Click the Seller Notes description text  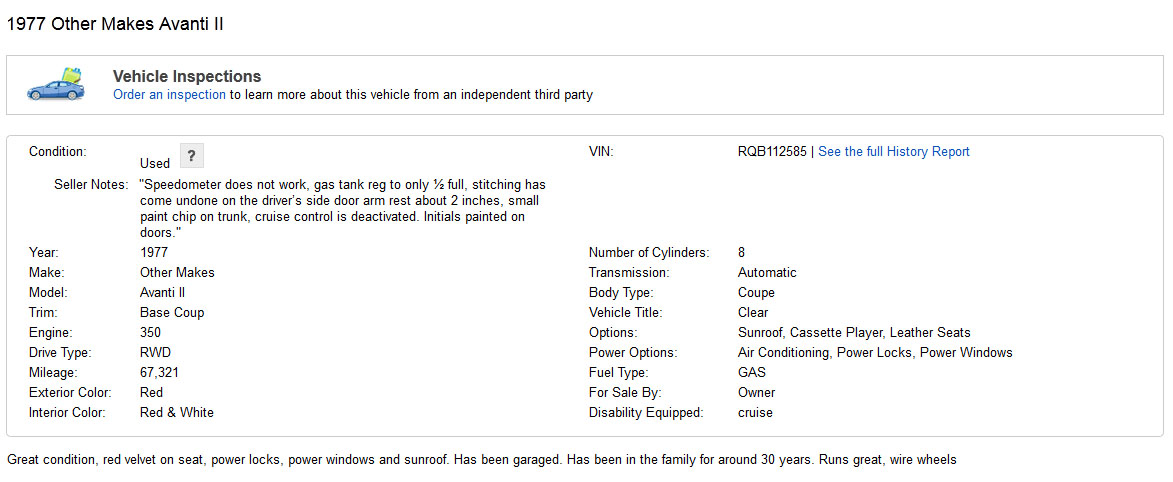342,208
